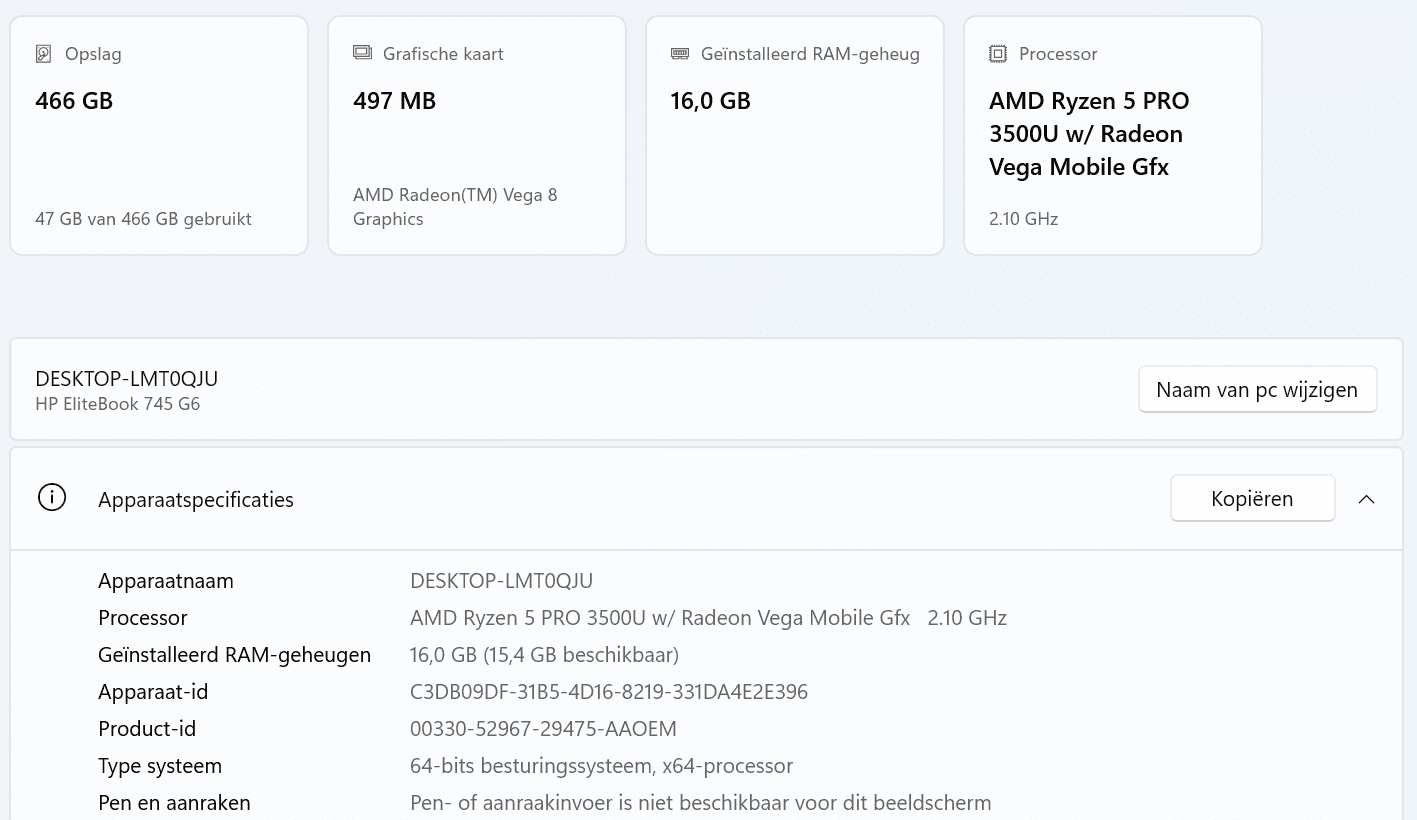Click the Geïnstalleerd RAM-geheugen memory icon
Image resolution: width=1417 pixels, height=820 pixels.
680,54
